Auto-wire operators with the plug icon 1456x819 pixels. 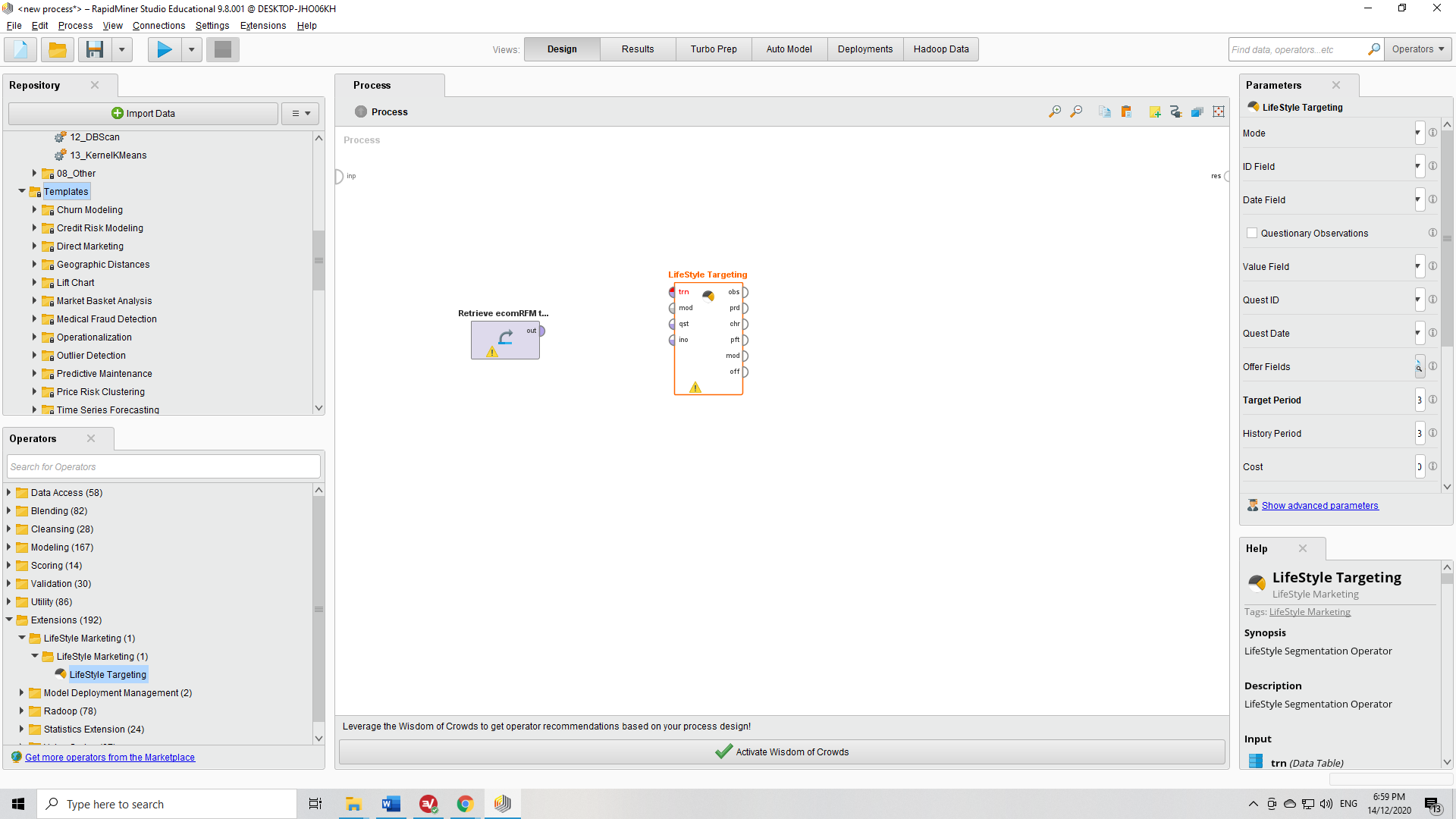point(1176,111)
